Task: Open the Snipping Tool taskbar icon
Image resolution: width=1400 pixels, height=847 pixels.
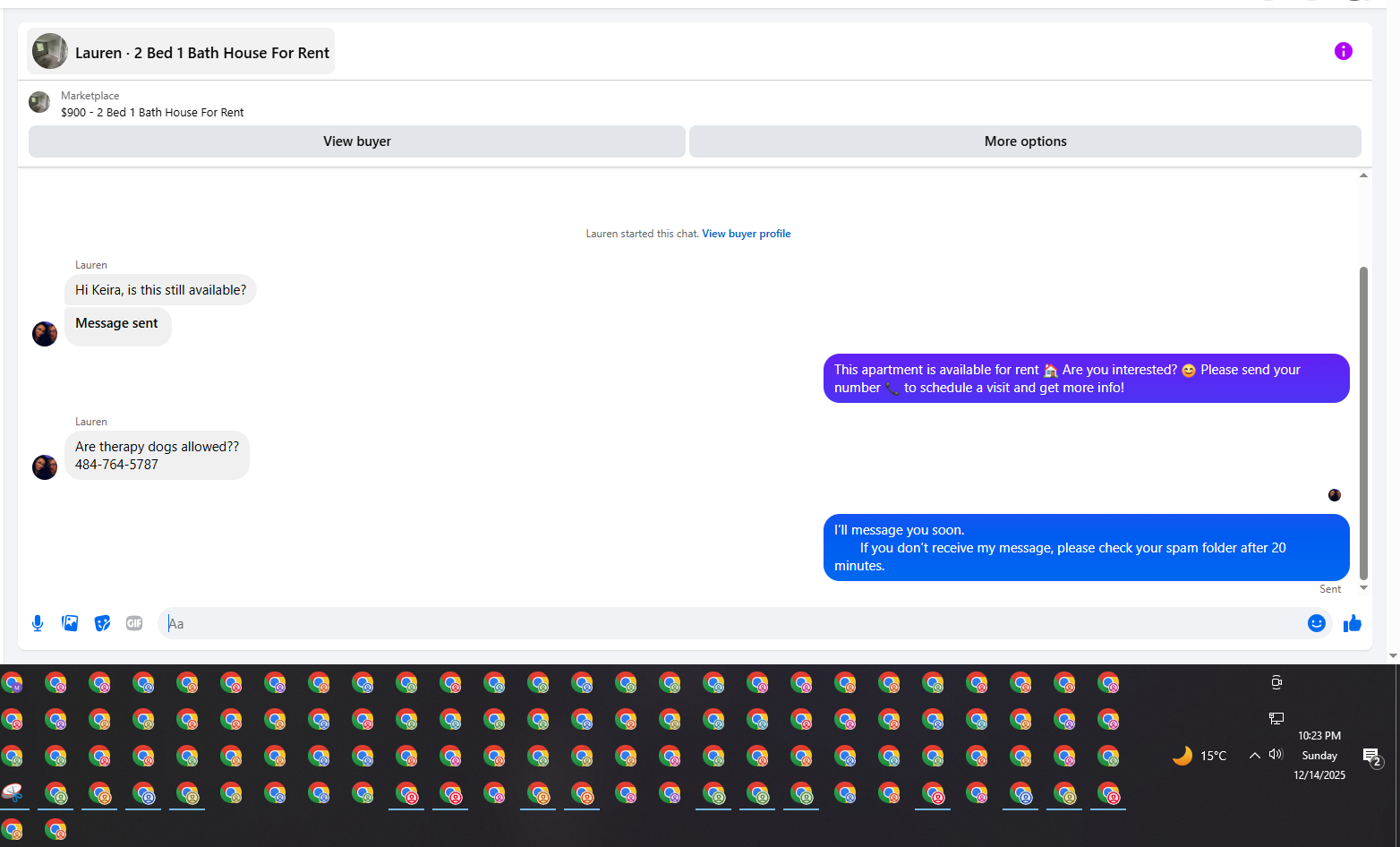Action: pos(13,792)
